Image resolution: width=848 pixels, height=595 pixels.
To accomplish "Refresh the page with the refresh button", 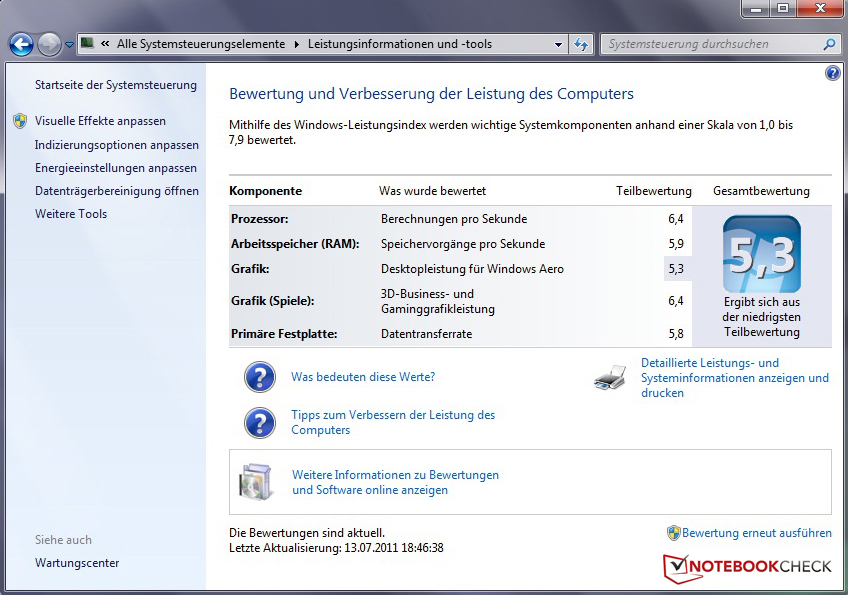I will [581, 44].
